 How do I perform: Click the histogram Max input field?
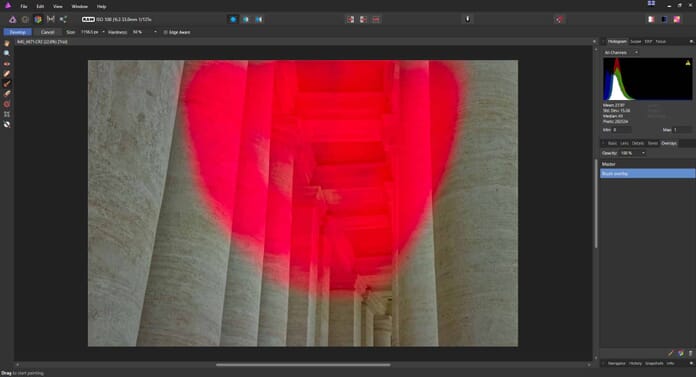click(683, 130)
